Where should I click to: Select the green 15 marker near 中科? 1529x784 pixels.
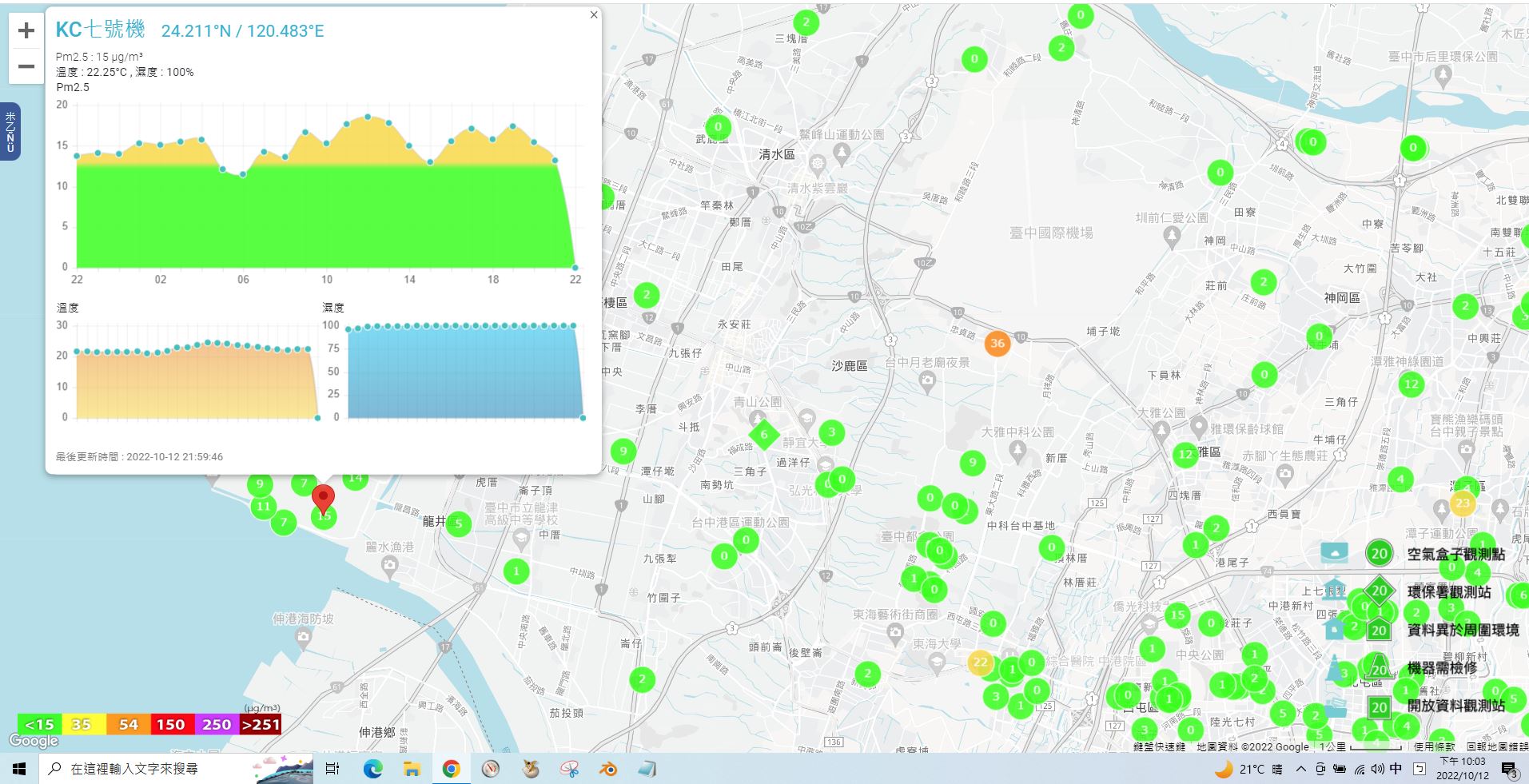[1177, 615]
